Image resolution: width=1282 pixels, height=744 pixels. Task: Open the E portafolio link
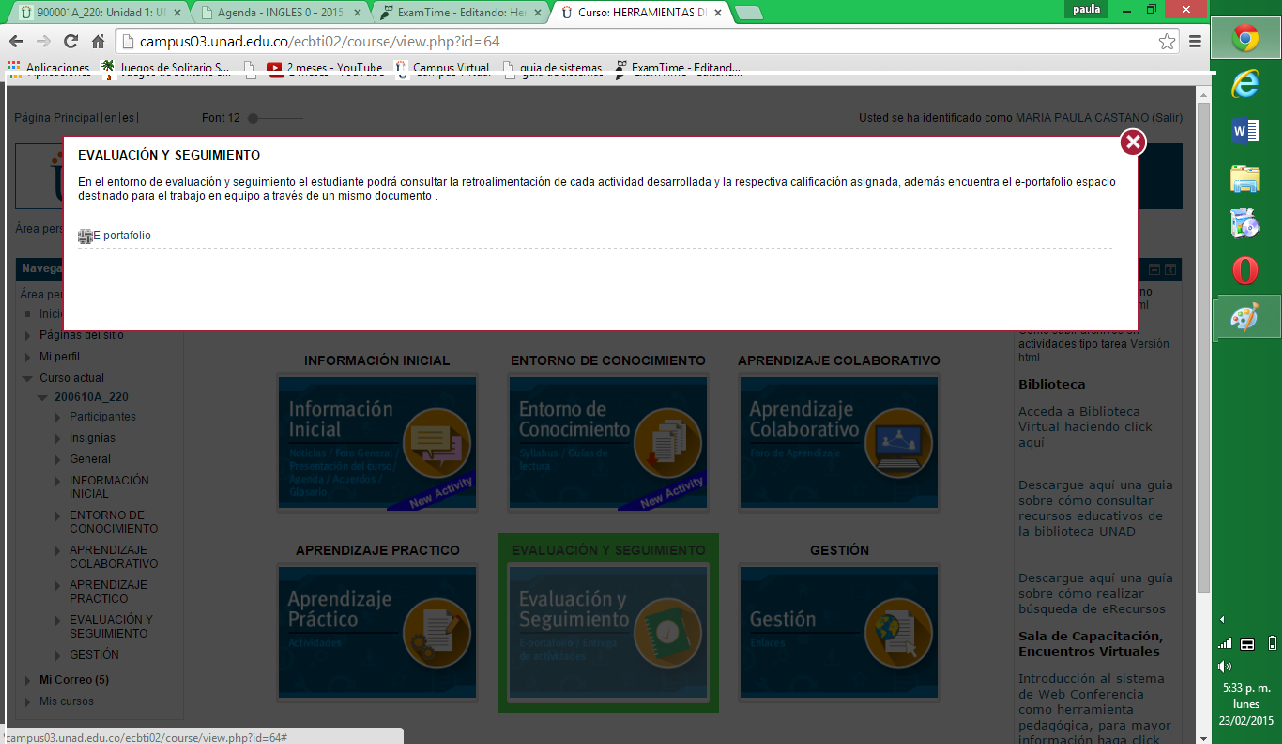(x=121, y=236)
